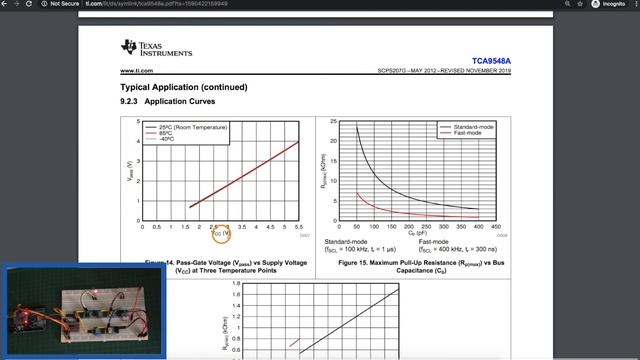This screenshot has height=360, width=640.
Task: Bookmark this page with the star icon
Action: [580, 4]
